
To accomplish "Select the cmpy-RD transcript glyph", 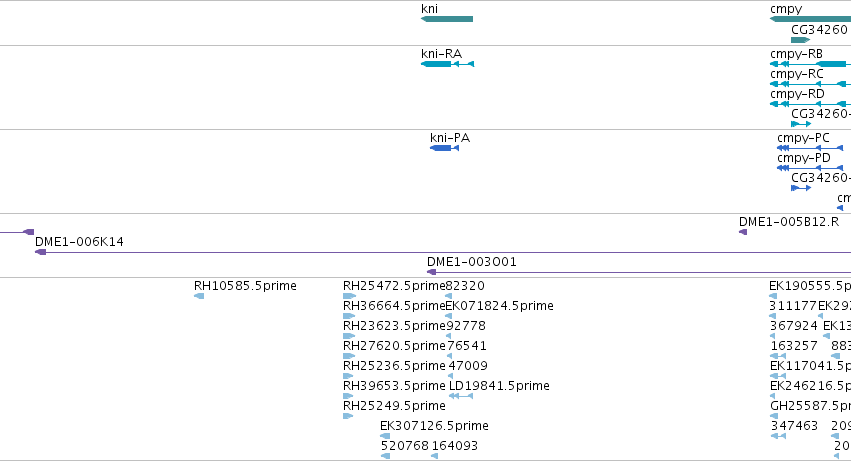I will (810, 104).
